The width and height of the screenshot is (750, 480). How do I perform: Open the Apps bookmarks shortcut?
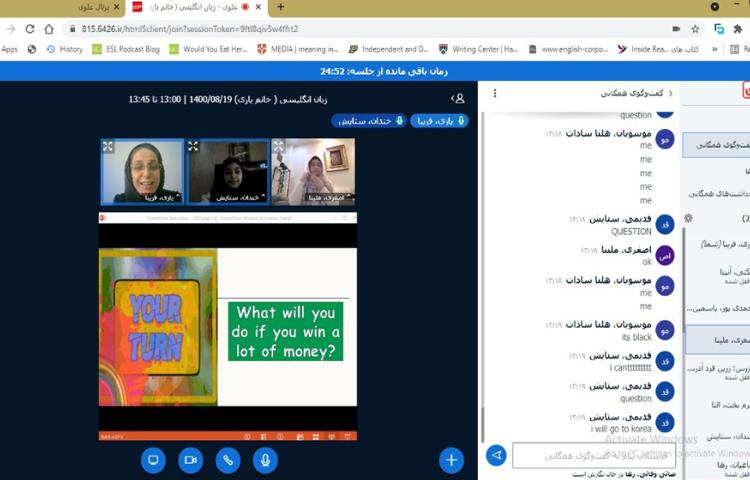point(9,49)
